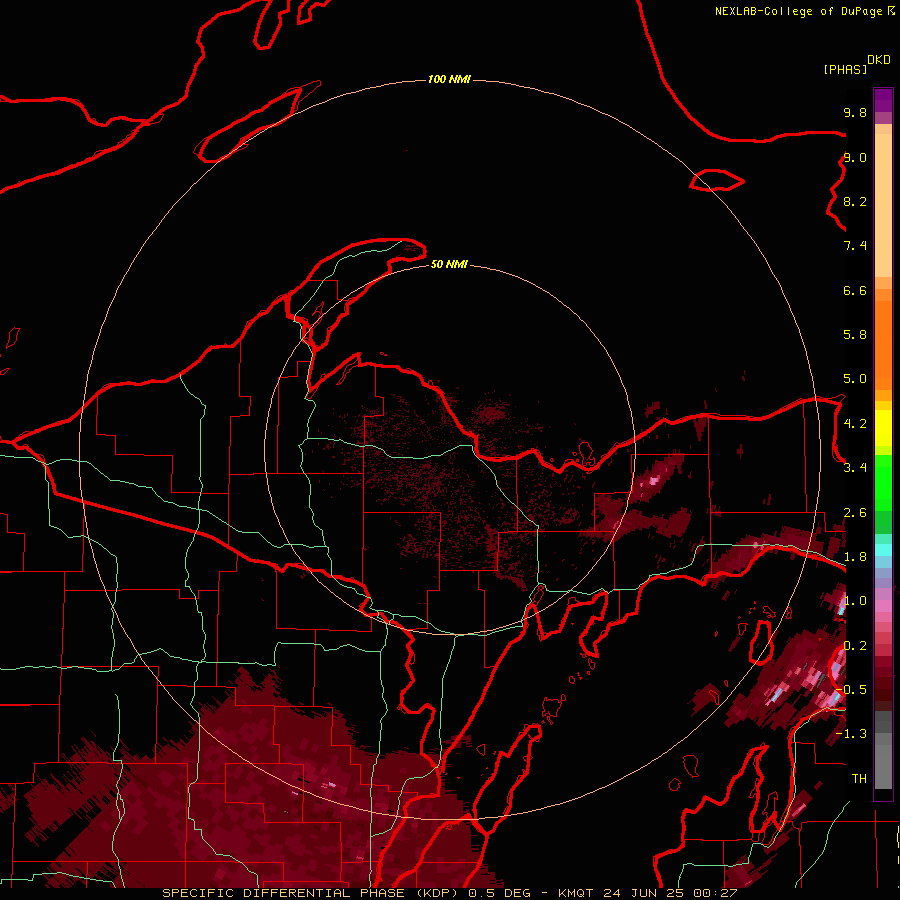Click the 6.6 scale value

click(x=855, y=290)
